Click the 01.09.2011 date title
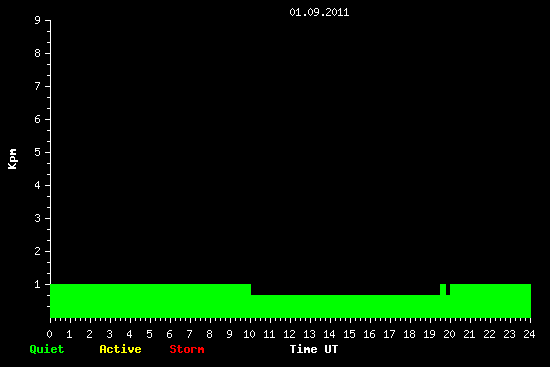 tap(319, 13)
